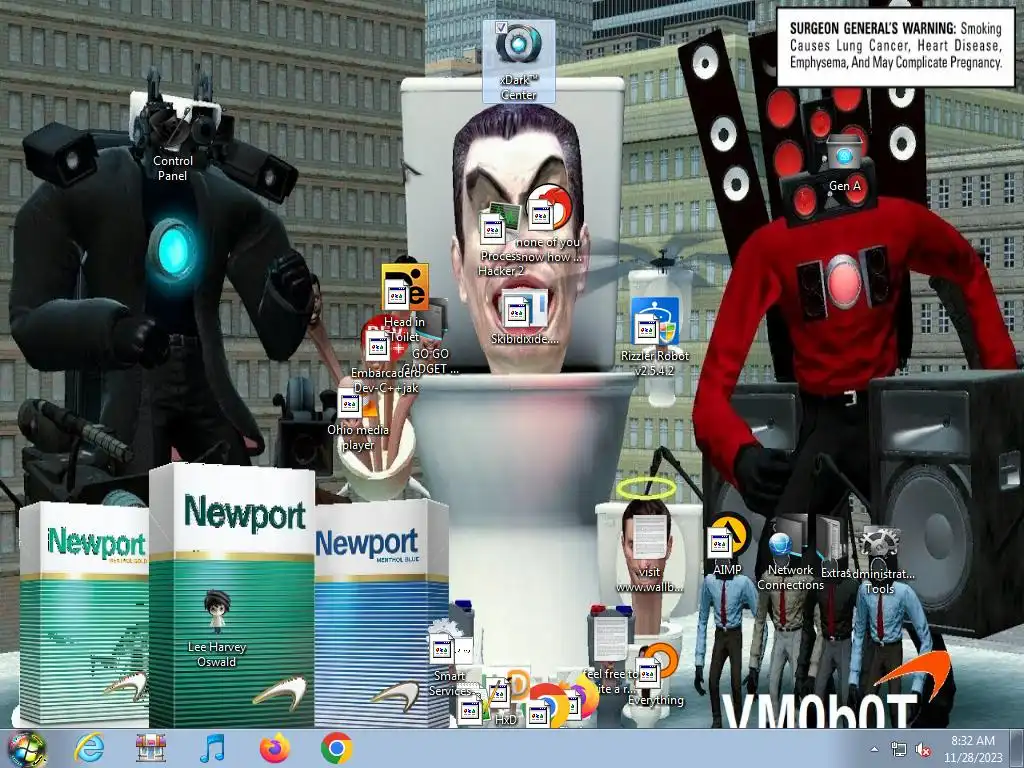Select the 'Ohio media player' label

coord(358,437)
